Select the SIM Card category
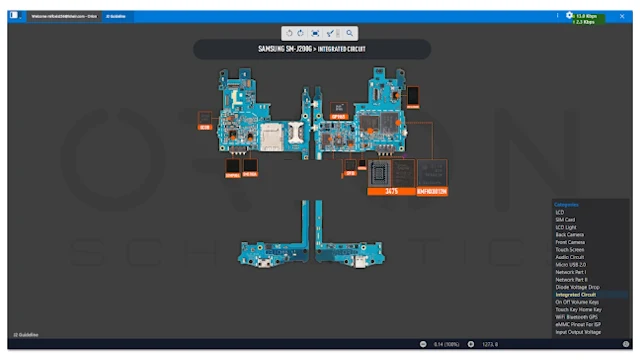 [x=565, y=220]
